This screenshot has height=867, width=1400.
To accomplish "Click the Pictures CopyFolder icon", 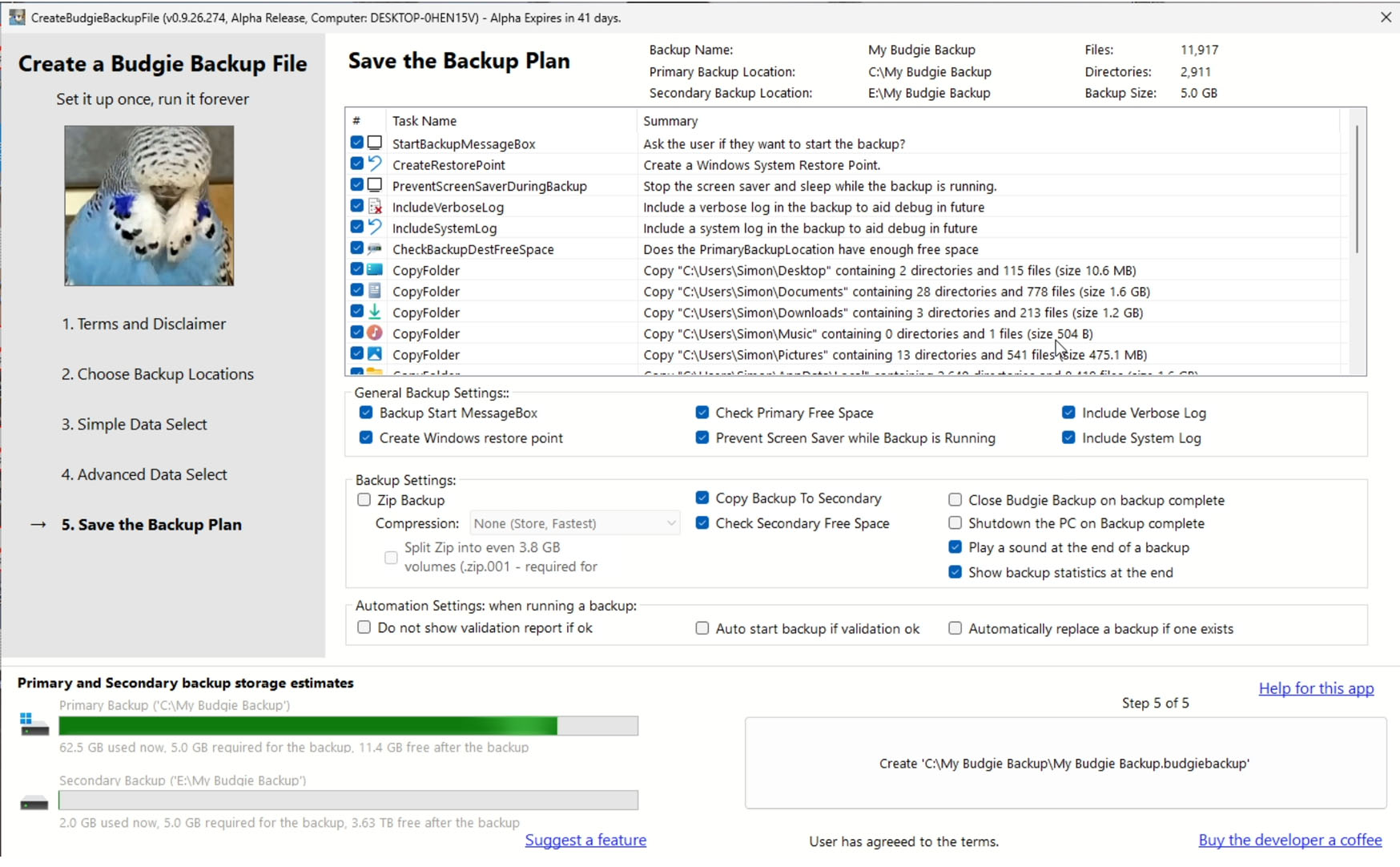I will pyautogui.click(x=374, y=353).
